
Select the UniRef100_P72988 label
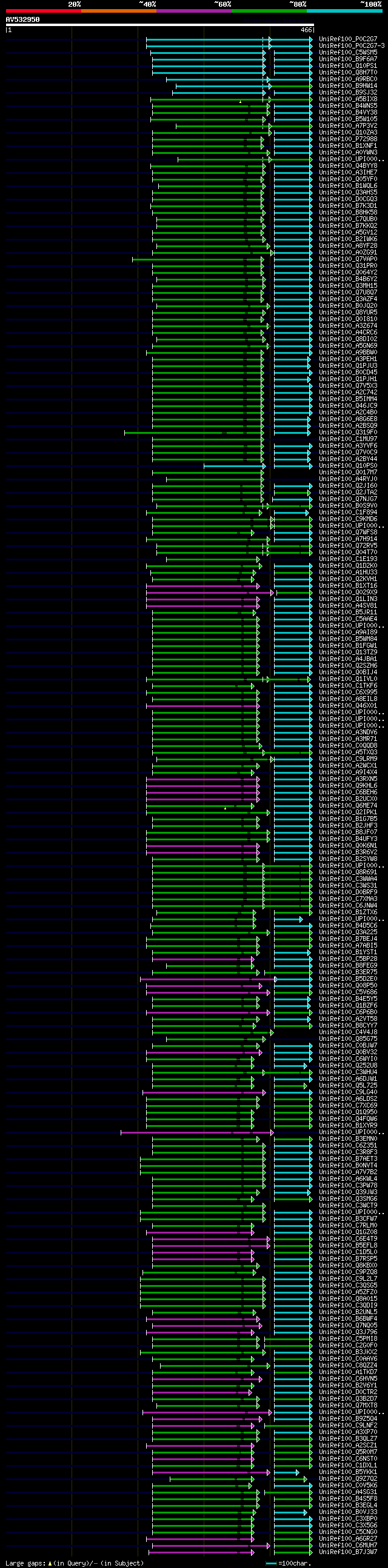tap(348, 139)
